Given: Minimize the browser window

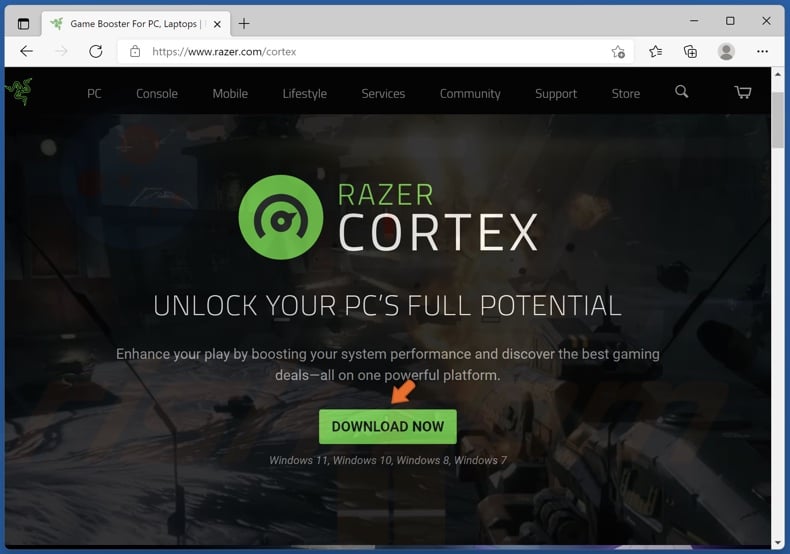Looking at the screenshot, I should point(694,21).
